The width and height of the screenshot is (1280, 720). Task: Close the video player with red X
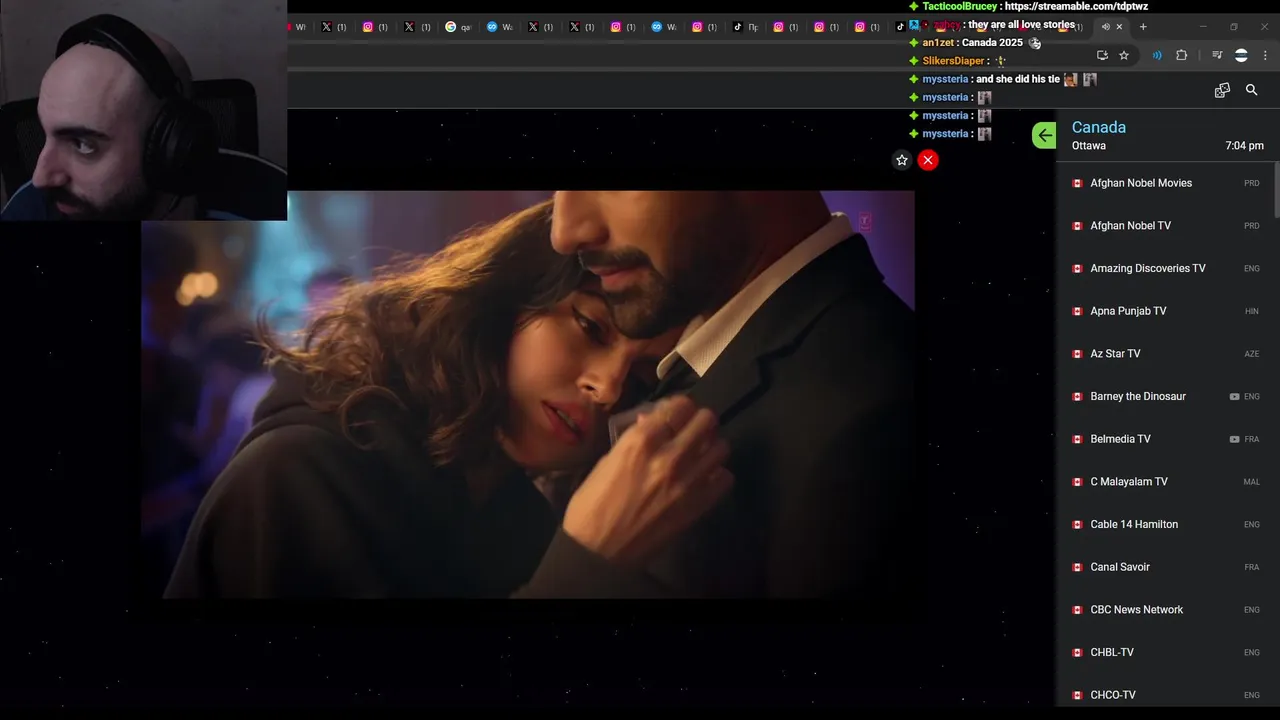click(x=928, y=160)
